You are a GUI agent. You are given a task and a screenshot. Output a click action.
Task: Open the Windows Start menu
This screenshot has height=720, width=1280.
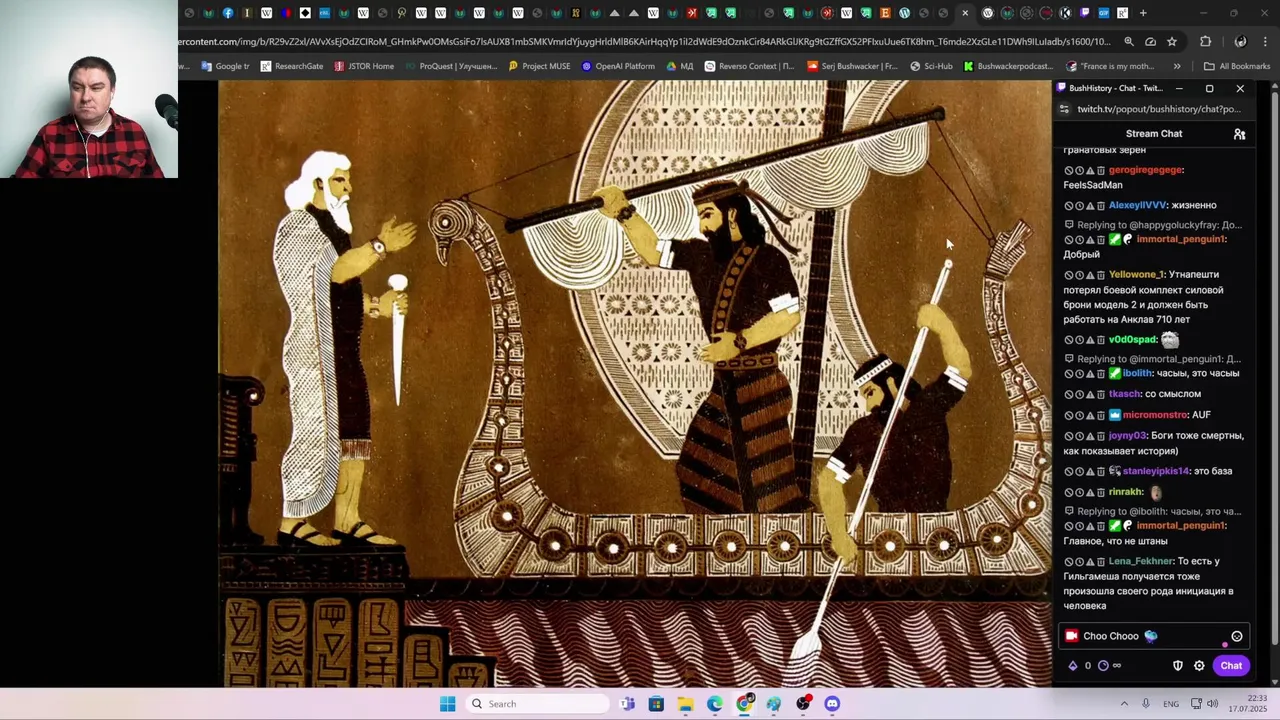(x=447, y=704)
